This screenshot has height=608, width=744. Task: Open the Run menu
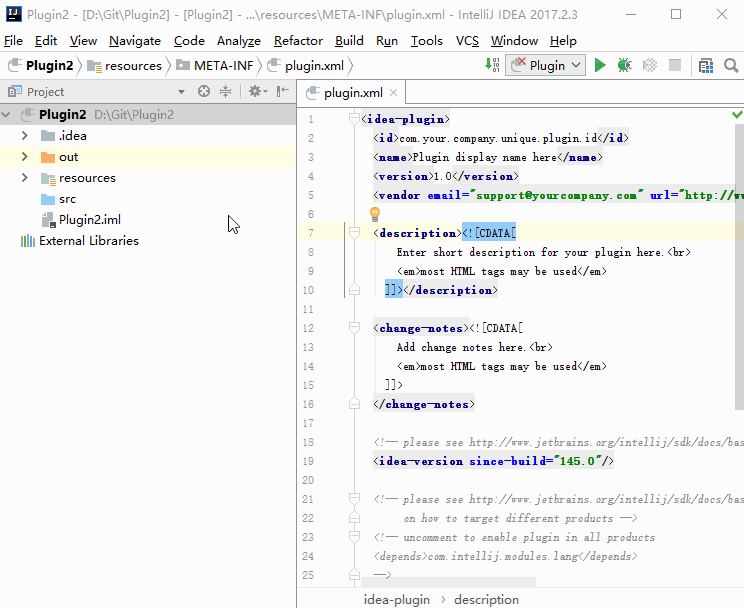387,41
